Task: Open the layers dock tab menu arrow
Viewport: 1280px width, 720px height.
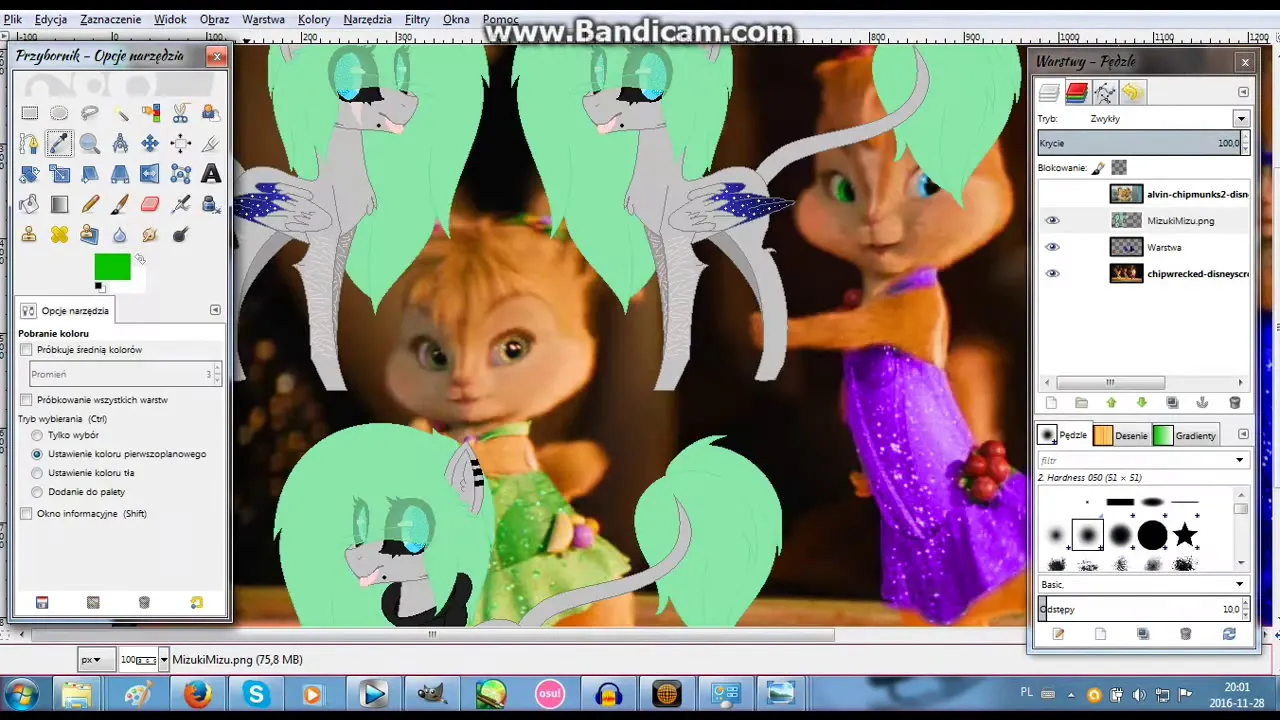Action: click(1244, 92)
